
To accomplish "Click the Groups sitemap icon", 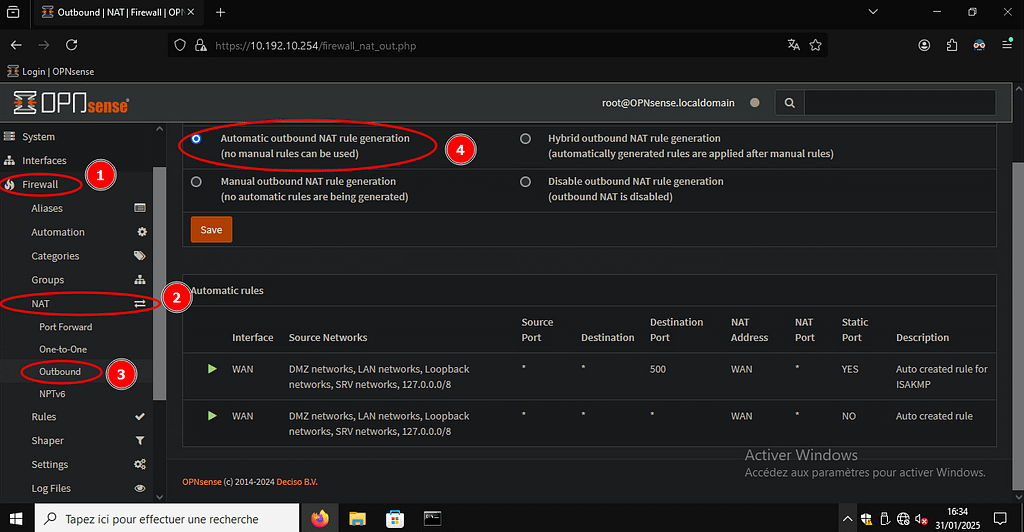I will point(140,280).
